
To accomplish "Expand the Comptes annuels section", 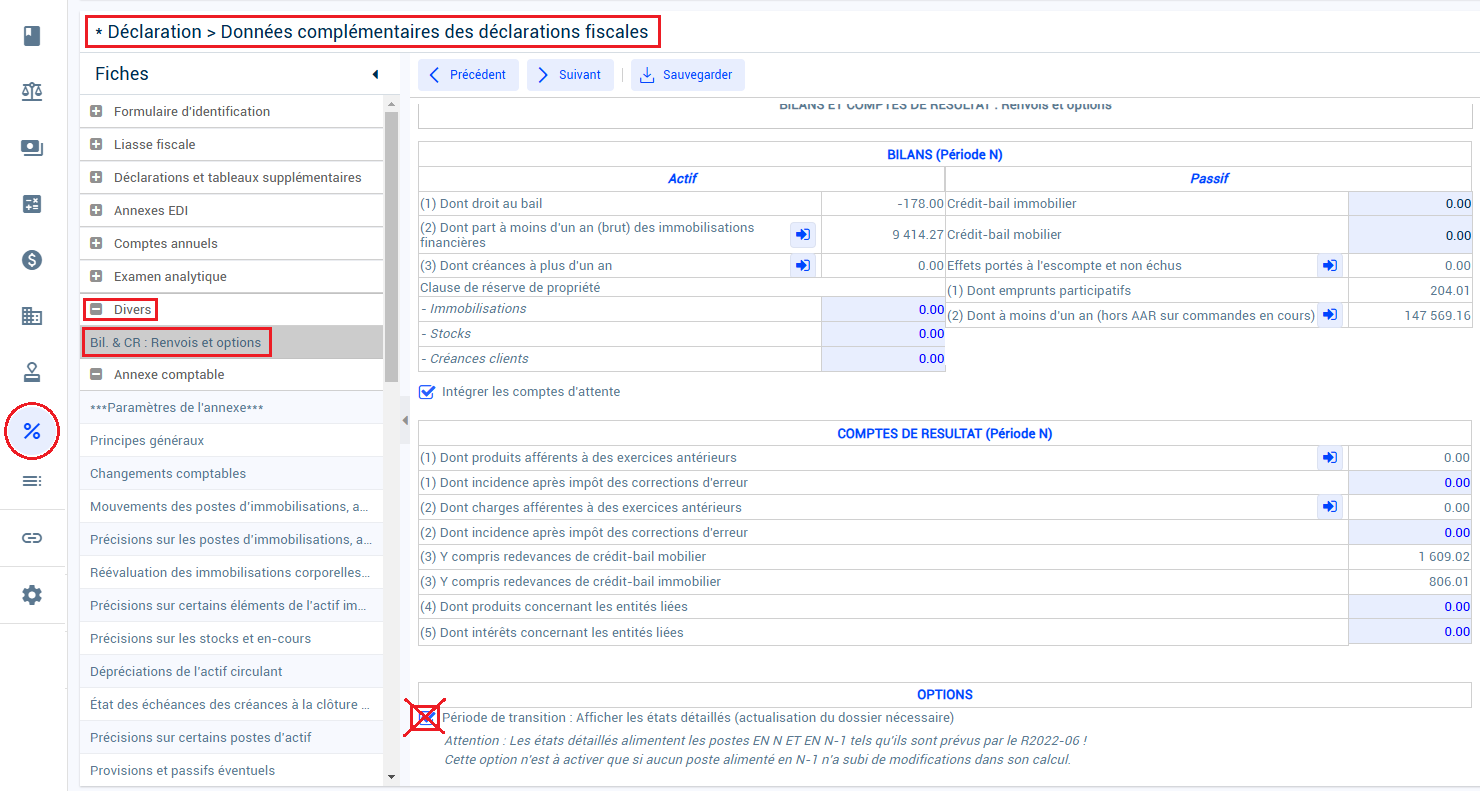I will point(97,243).
